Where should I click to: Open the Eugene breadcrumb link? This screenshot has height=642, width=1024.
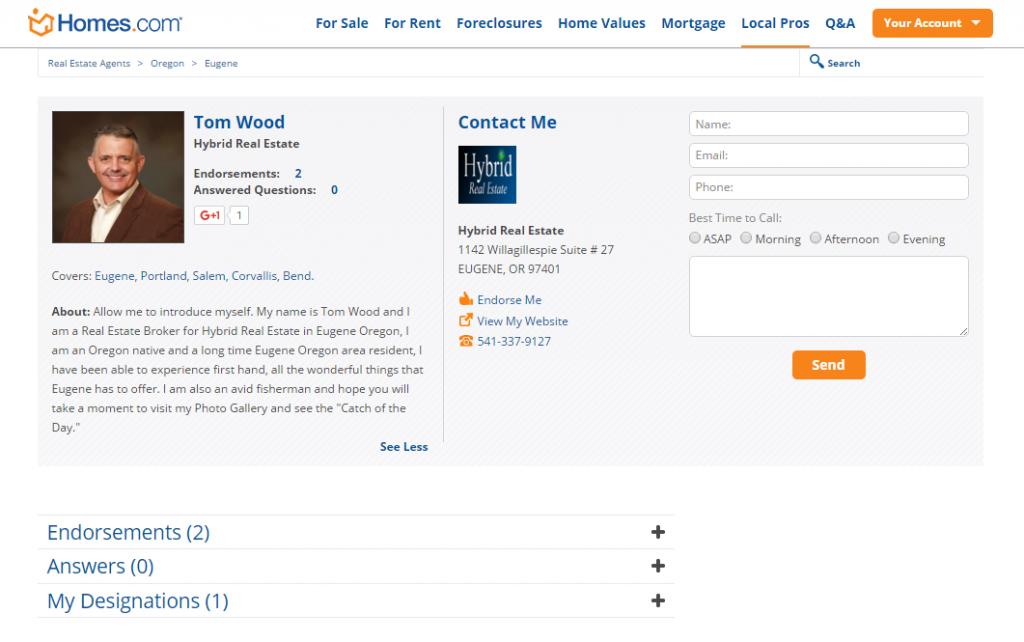click(221, 63)
